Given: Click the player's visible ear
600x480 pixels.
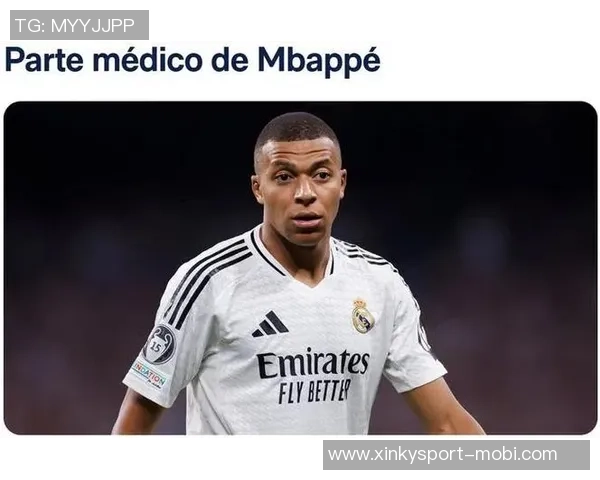Looking at the screenshot, I should click(258, 189).
